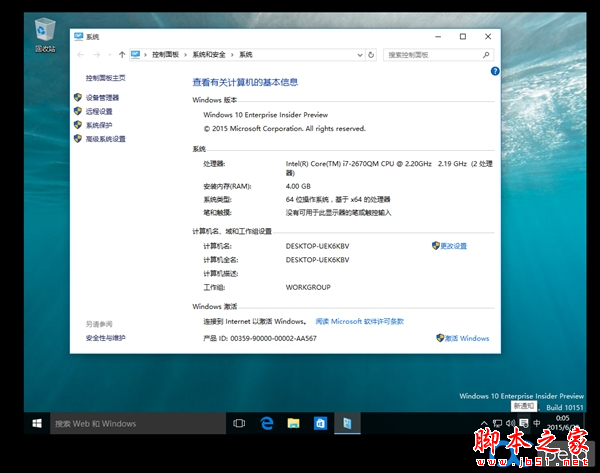Image resolution: width=600 pixels, height=473 pixels.
Task: Navigate back with the back arrow
Action: [81, 54]
